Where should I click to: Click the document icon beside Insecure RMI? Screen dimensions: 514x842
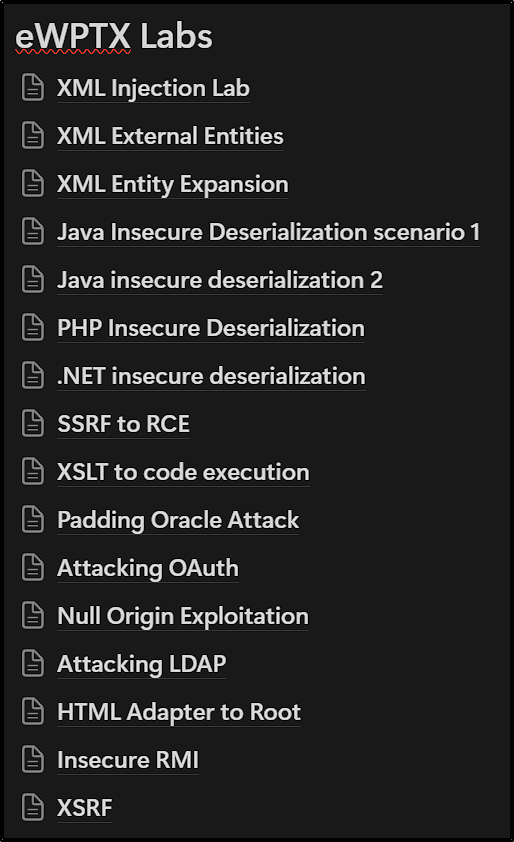tap(33, 760)
